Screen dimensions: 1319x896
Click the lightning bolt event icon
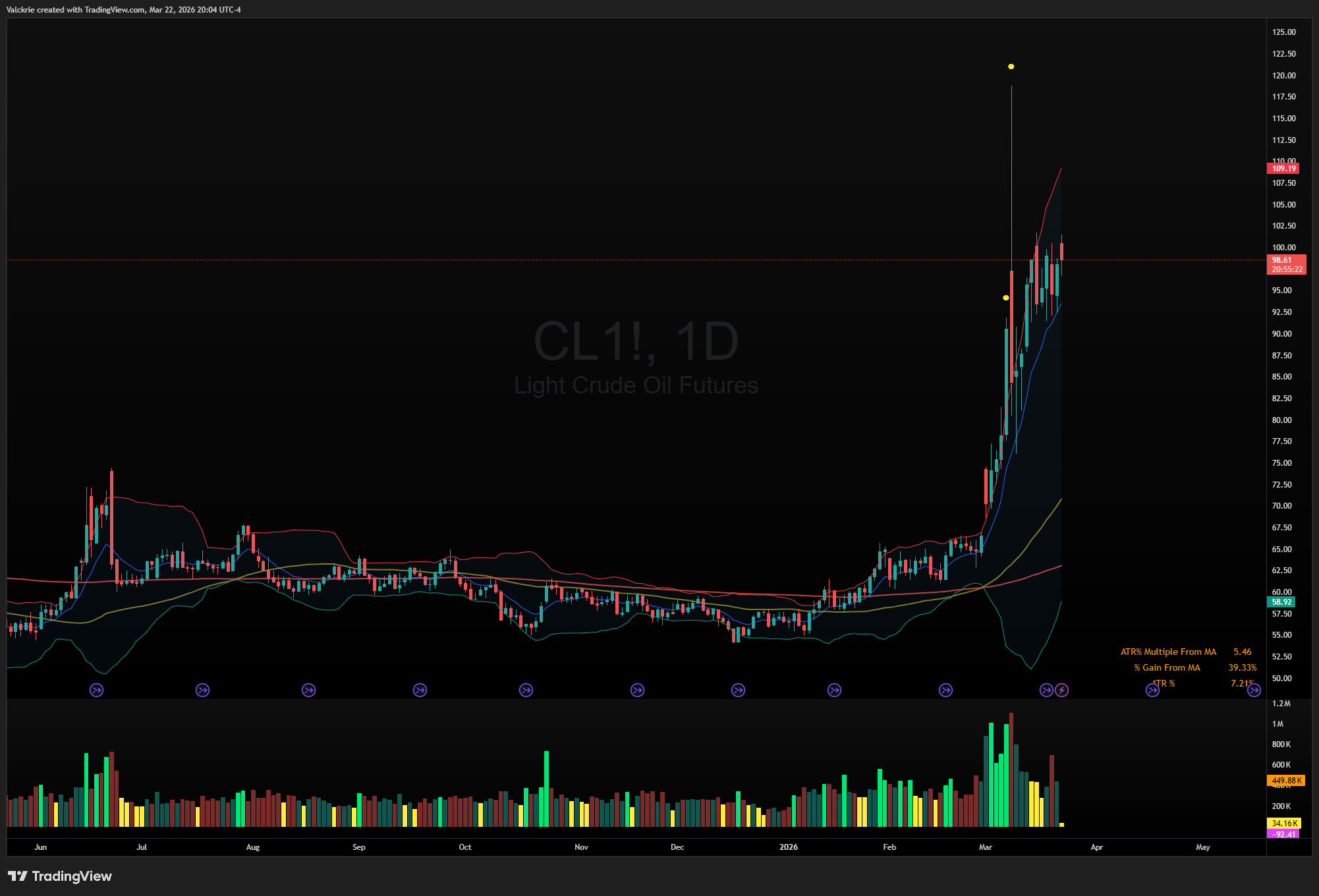click(1061, 690)
